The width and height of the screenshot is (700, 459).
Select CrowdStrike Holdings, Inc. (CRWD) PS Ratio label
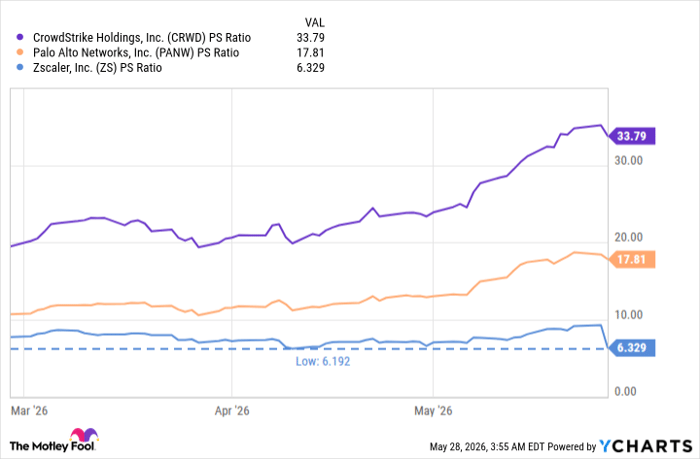pos(142,38)
